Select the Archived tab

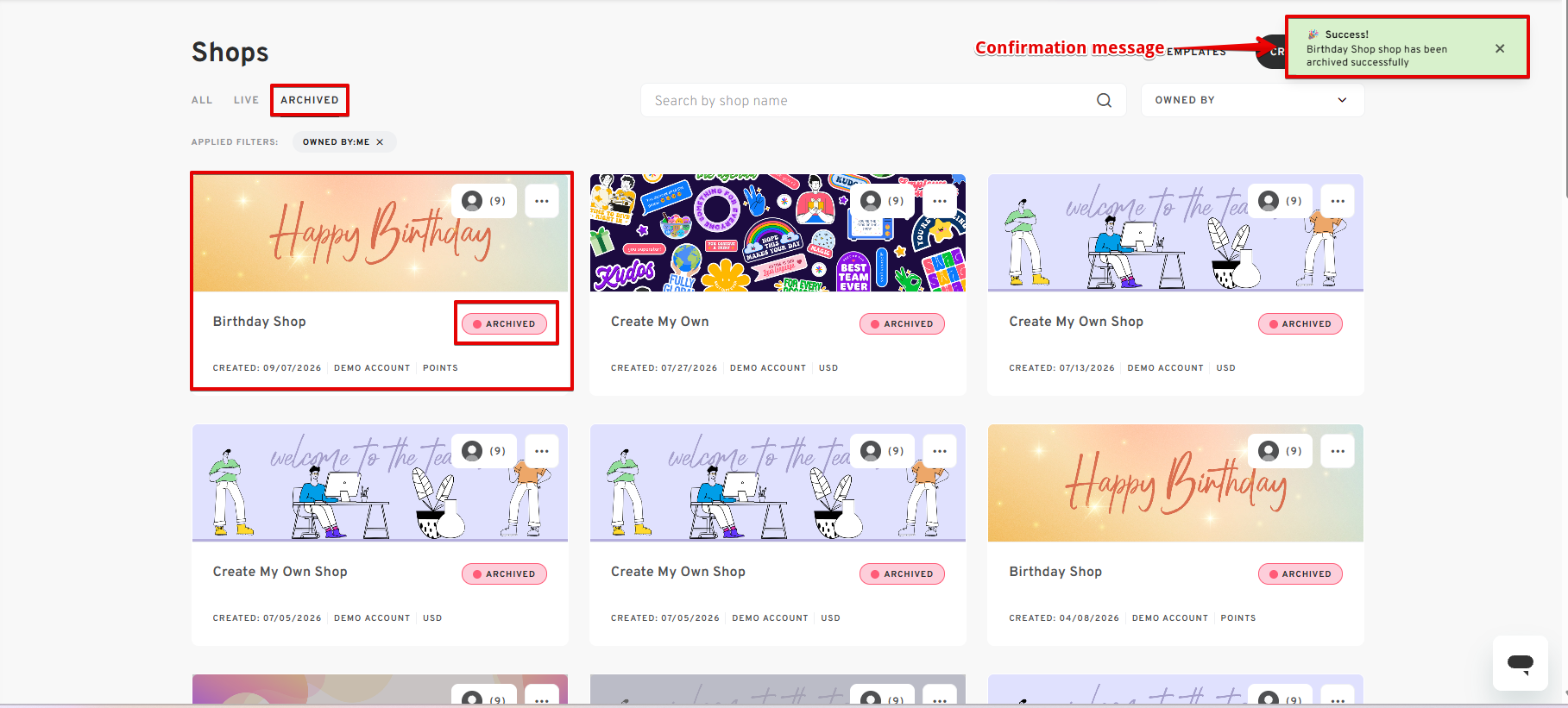click(x=310, y=100)
